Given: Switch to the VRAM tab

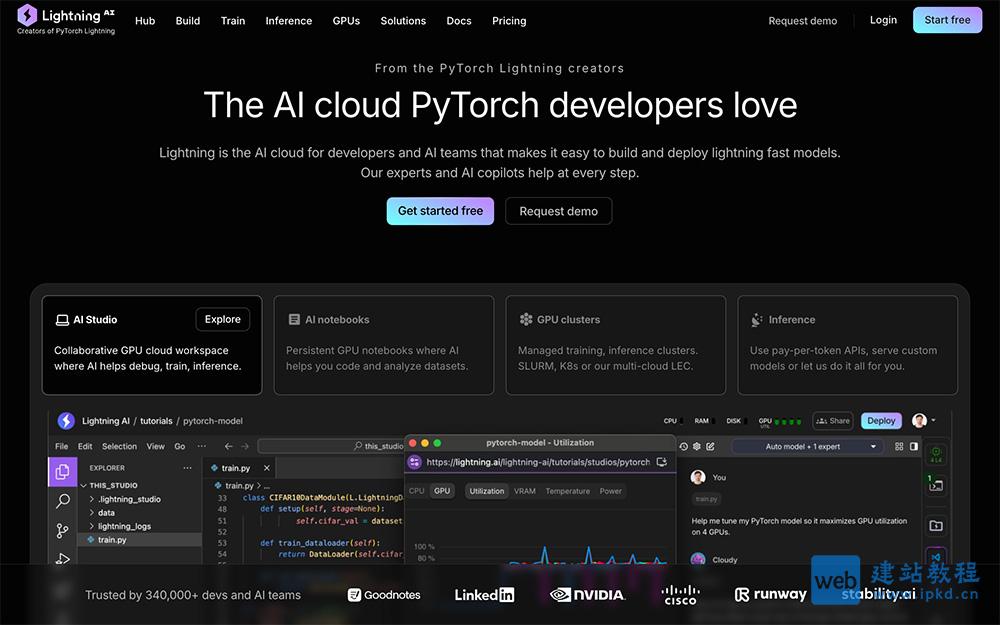Looking at the screenshot, I should (524, 491).
